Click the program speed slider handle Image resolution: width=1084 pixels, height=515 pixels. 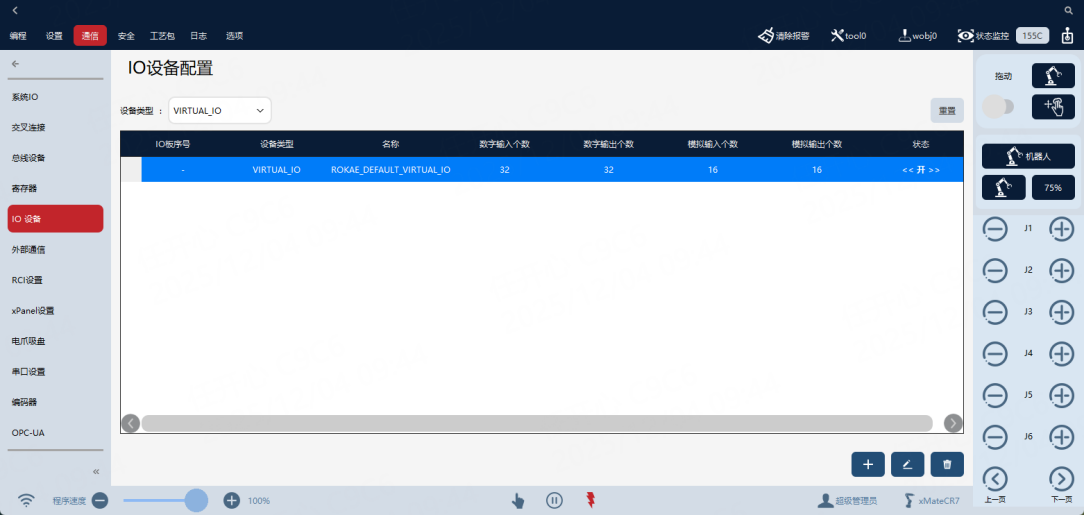(x=196, y=500)
